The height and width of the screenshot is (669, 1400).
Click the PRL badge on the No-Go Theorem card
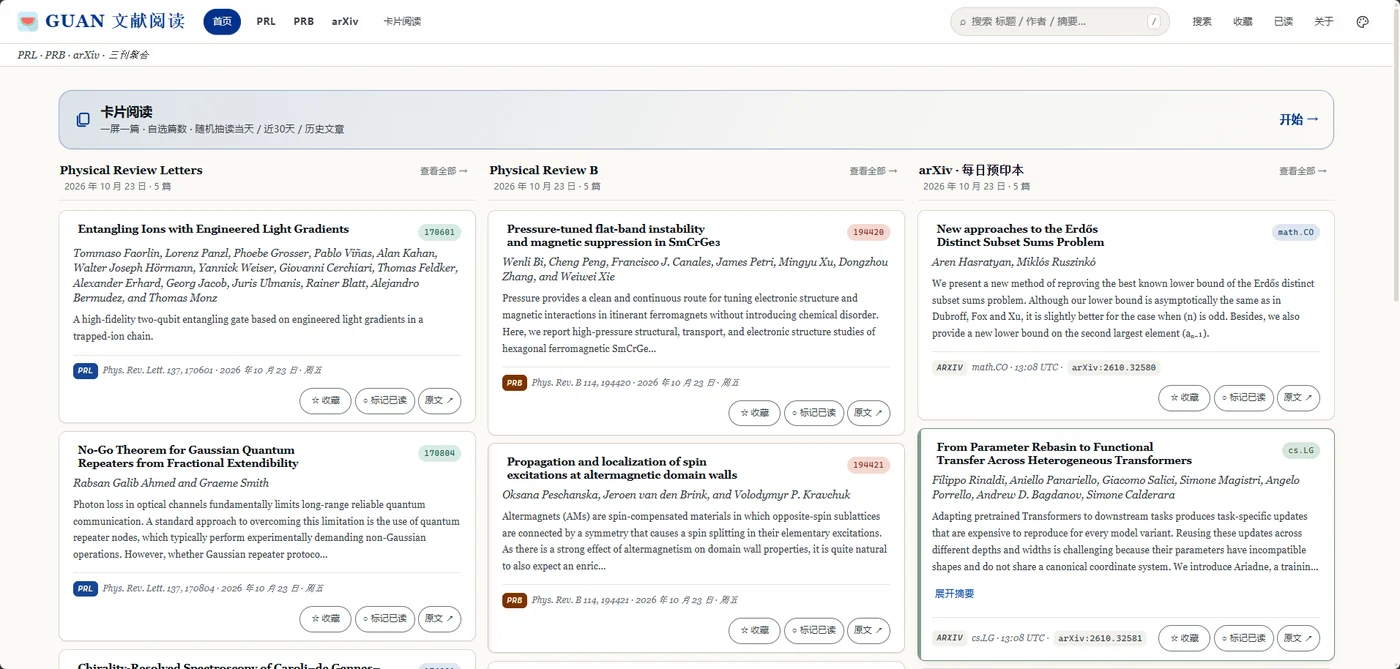click(85, 589)
